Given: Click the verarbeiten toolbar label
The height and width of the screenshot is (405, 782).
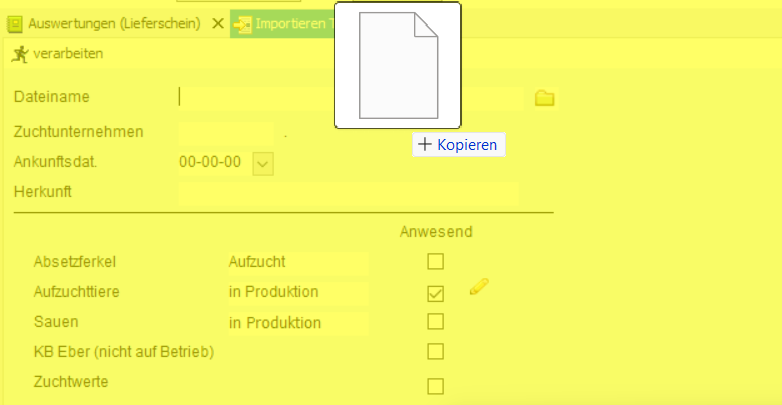Looking at the screenshot, I should 68,53.
